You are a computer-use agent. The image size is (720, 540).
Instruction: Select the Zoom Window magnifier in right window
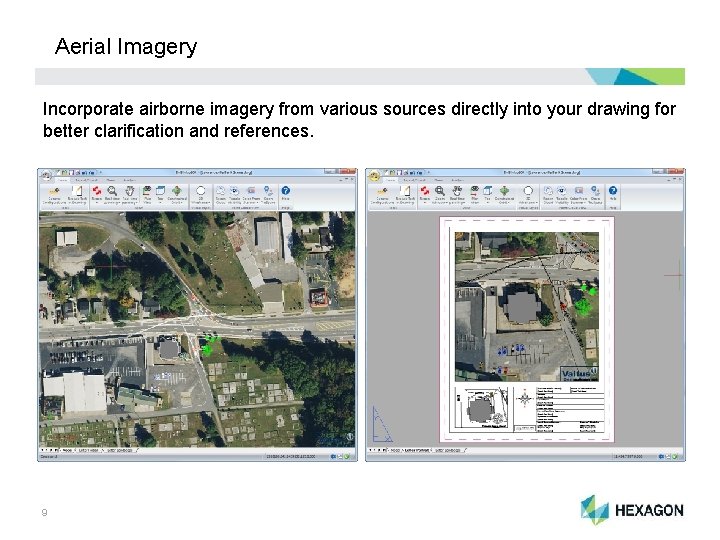[440, 190]
